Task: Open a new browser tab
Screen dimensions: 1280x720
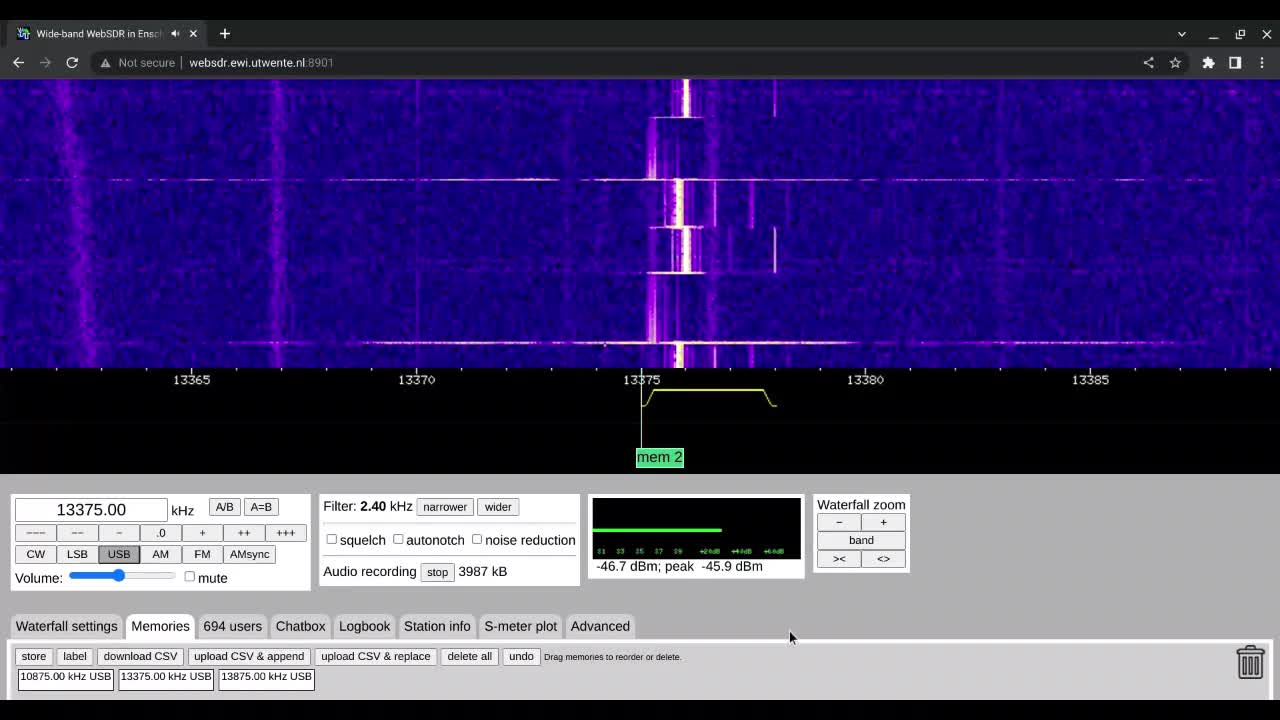Action: pyautogui.click(x=224, y=33)
